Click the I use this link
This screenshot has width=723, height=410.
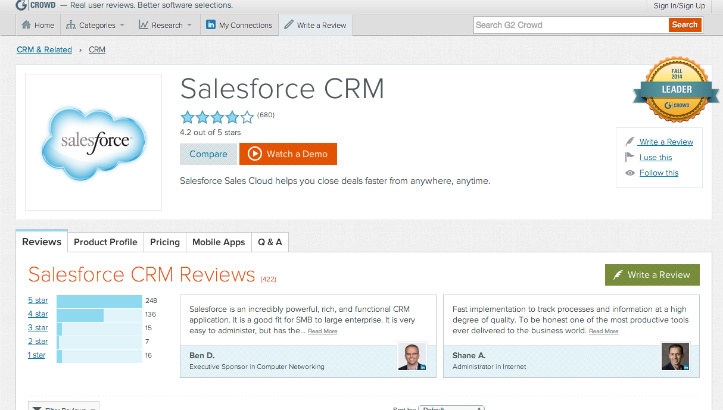pyautogui.click(x=655, y=157)
